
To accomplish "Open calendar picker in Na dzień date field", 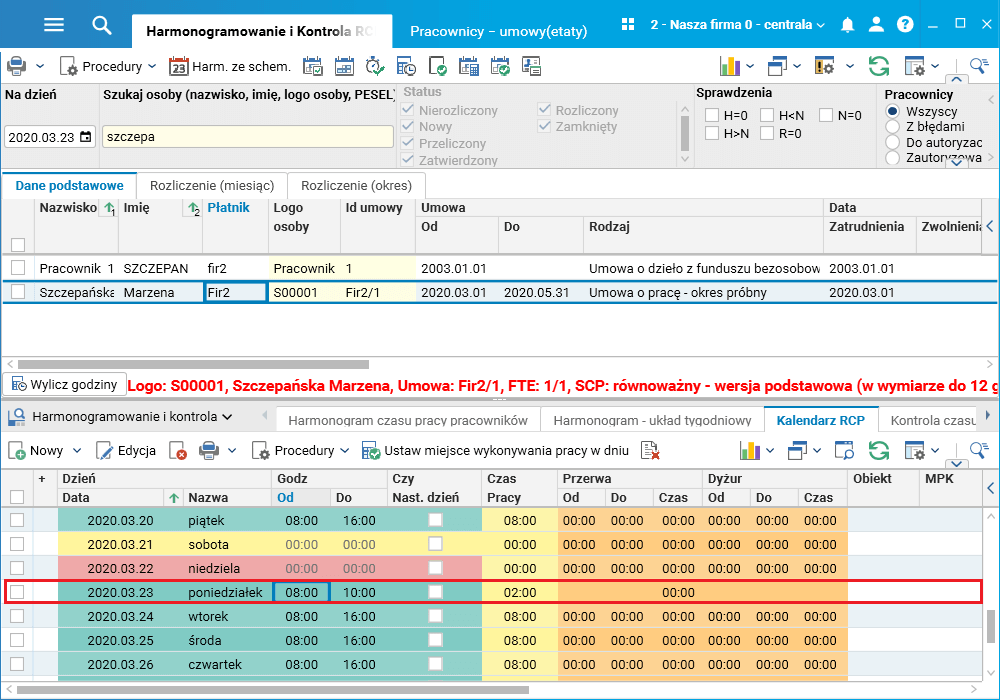I will pyautogui.click(x=85, y=137).
